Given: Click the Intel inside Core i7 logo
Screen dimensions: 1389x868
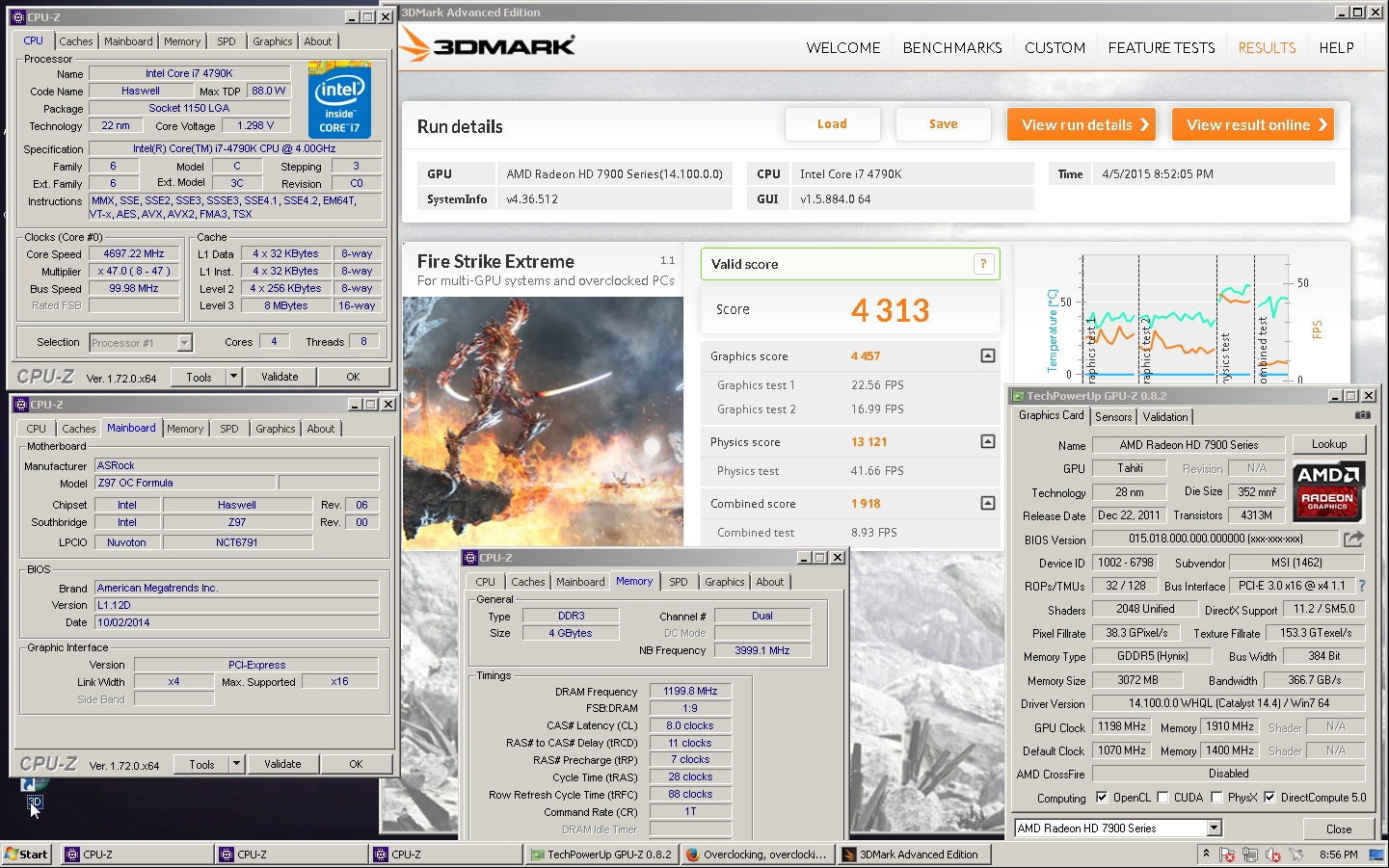Looking at the screenshot, I should [339, 100].
